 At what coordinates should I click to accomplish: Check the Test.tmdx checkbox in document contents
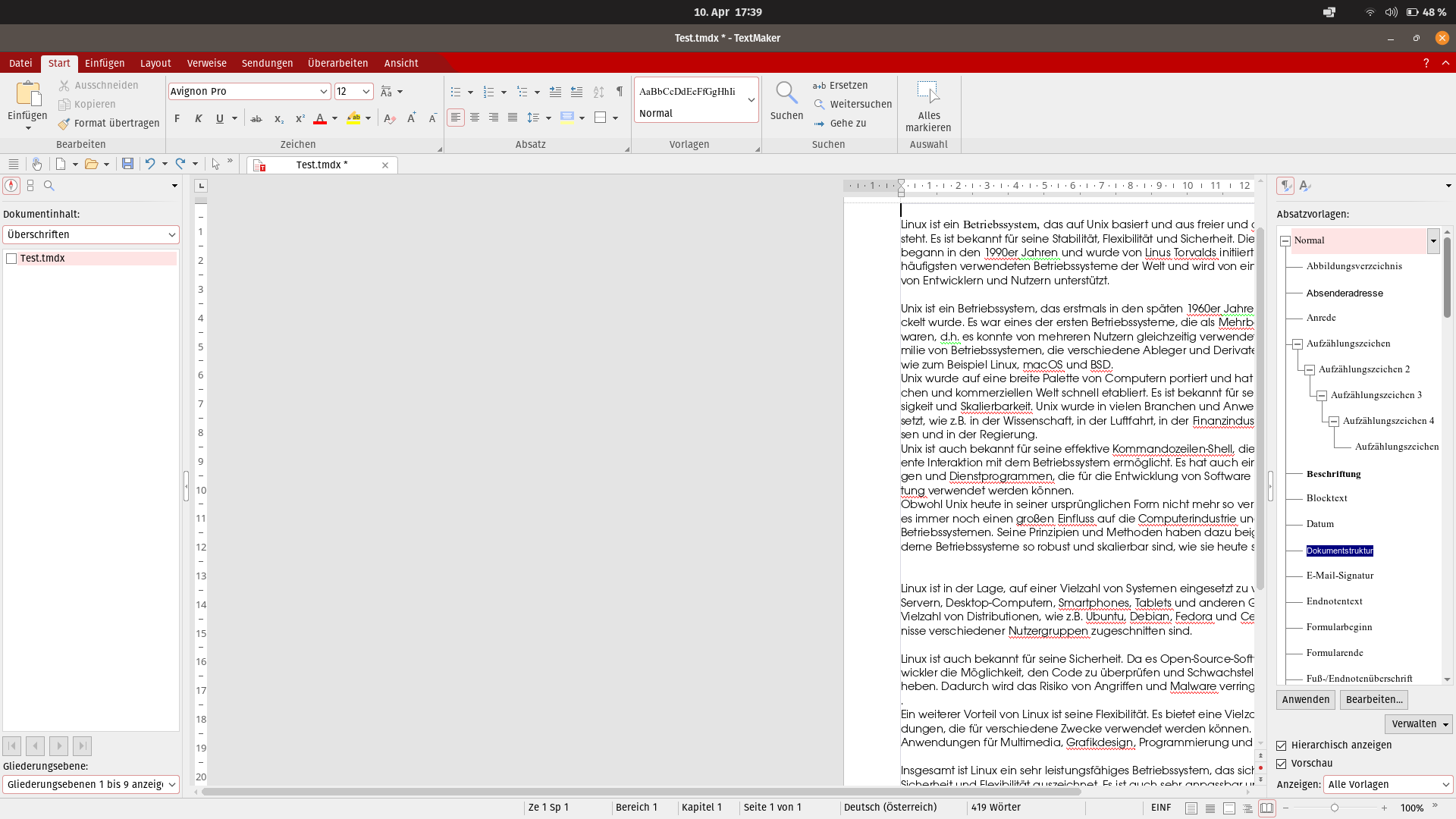pyautogui.click(x=11, y=259)
